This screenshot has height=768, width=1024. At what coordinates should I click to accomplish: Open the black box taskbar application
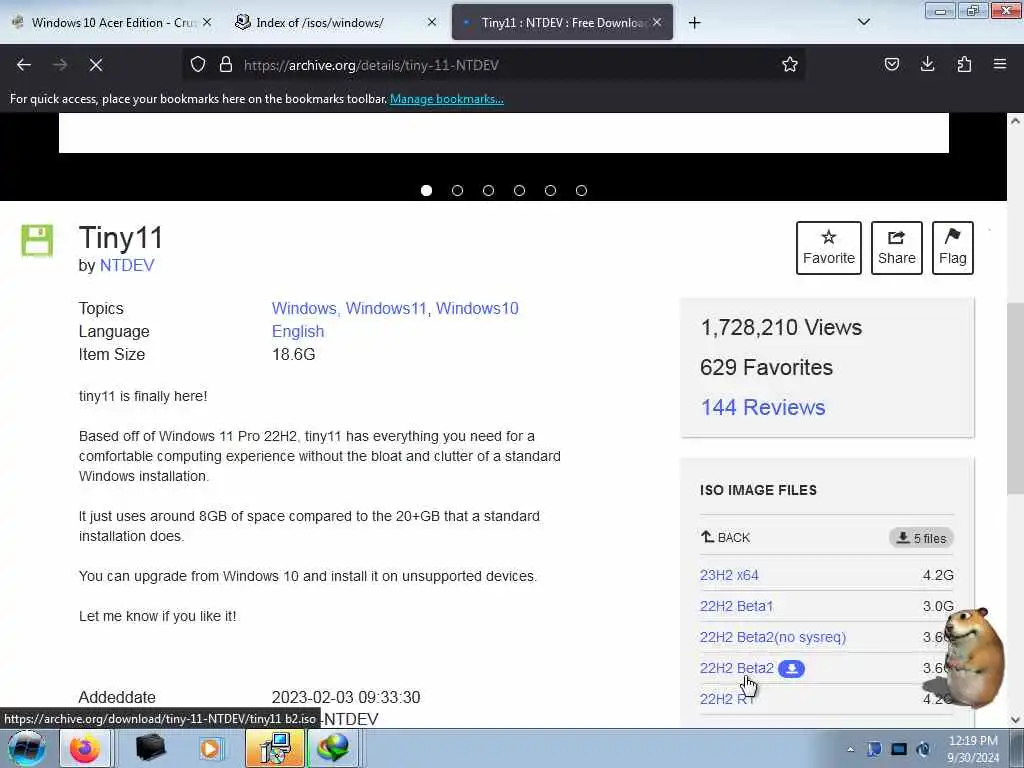pyautogui.click(x=150, y=748)
